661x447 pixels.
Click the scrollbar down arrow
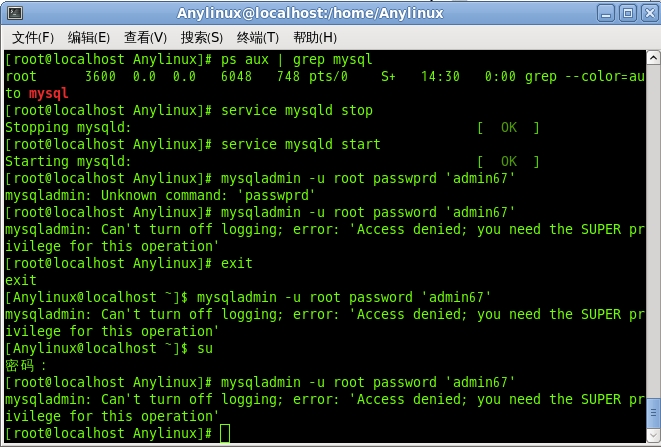[x=653, y=435]
